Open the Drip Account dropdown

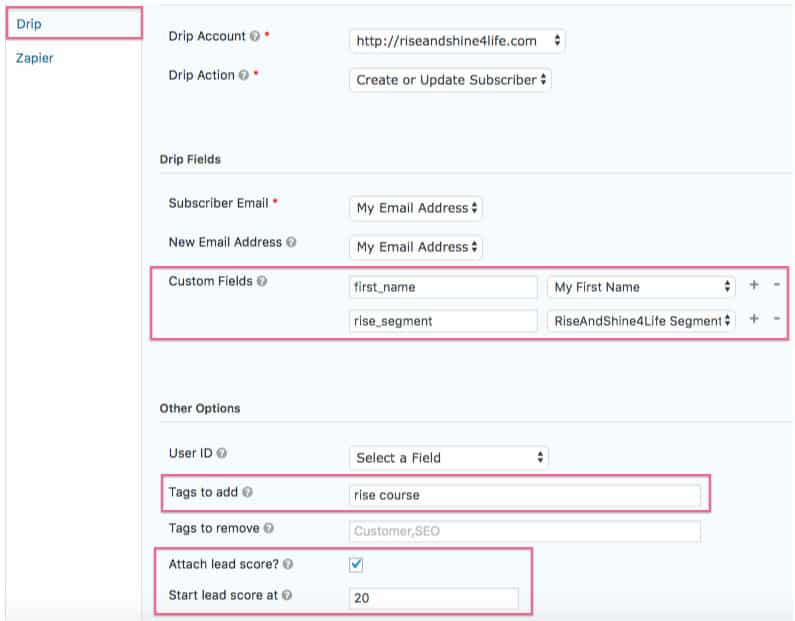click(x=458, y=41)
